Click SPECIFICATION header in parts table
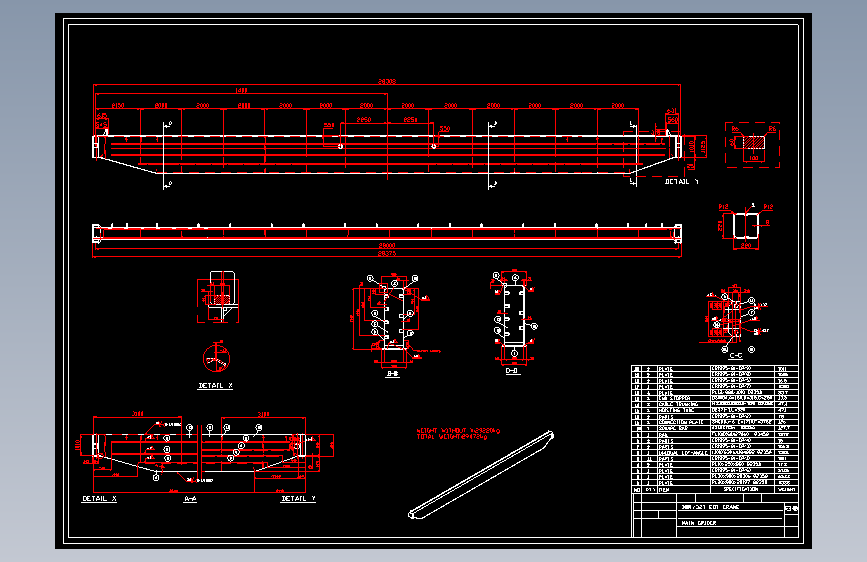This screenshot has height=562, width=867. [x=741, y=489]
